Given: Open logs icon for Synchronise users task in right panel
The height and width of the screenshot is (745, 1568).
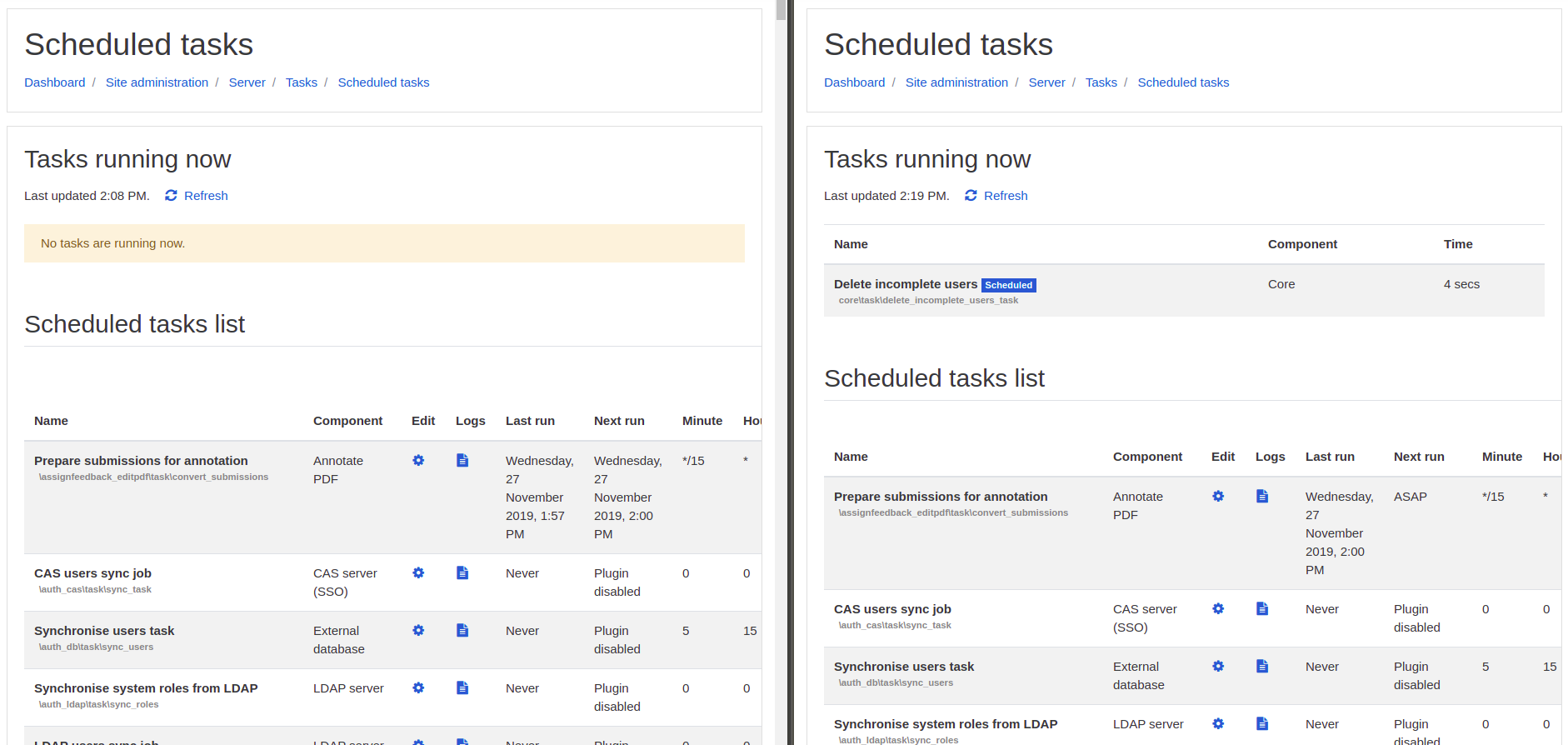Looking at the screenshot, I should pyautogui.click(x=1262, y=666).
